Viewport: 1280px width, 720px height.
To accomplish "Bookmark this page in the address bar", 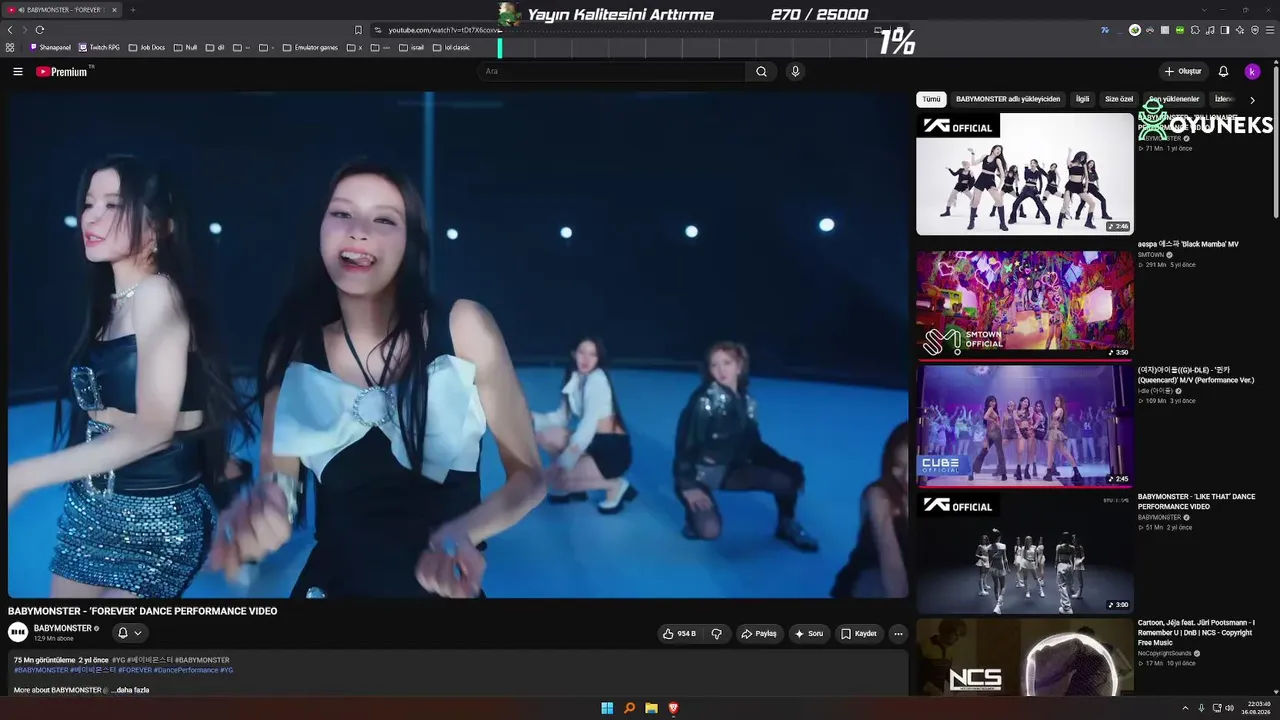I will [x=358, y=30].
